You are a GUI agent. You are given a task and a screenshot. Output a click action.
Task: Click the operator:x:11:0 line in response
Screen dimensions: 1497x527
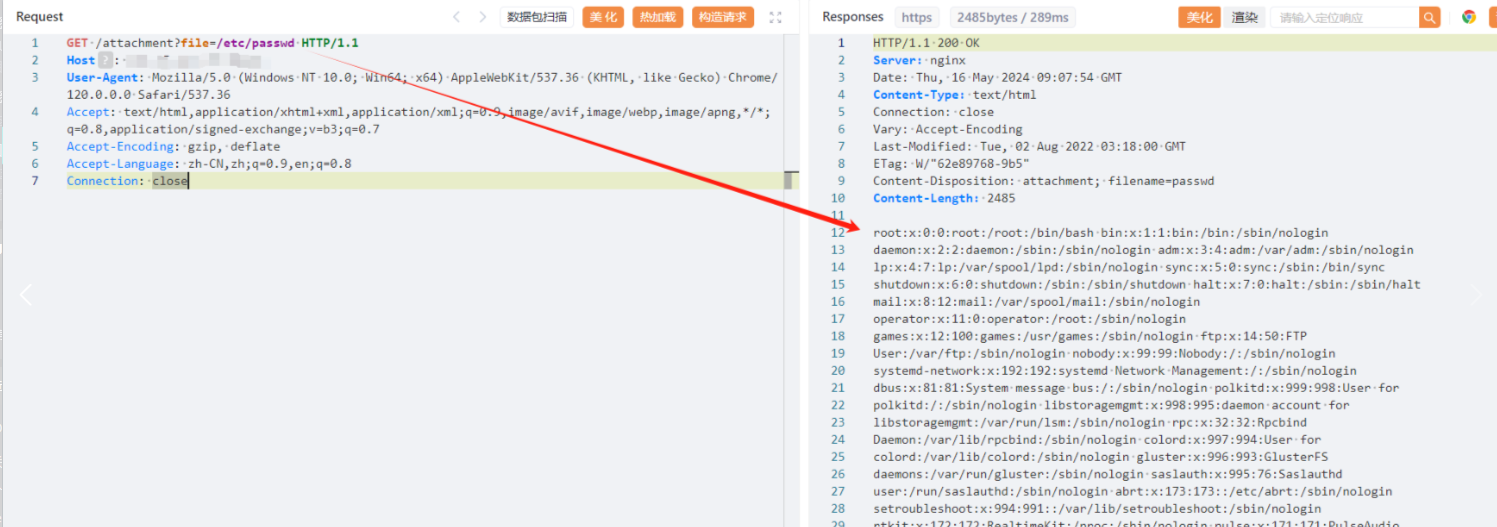pos(1029,318)
